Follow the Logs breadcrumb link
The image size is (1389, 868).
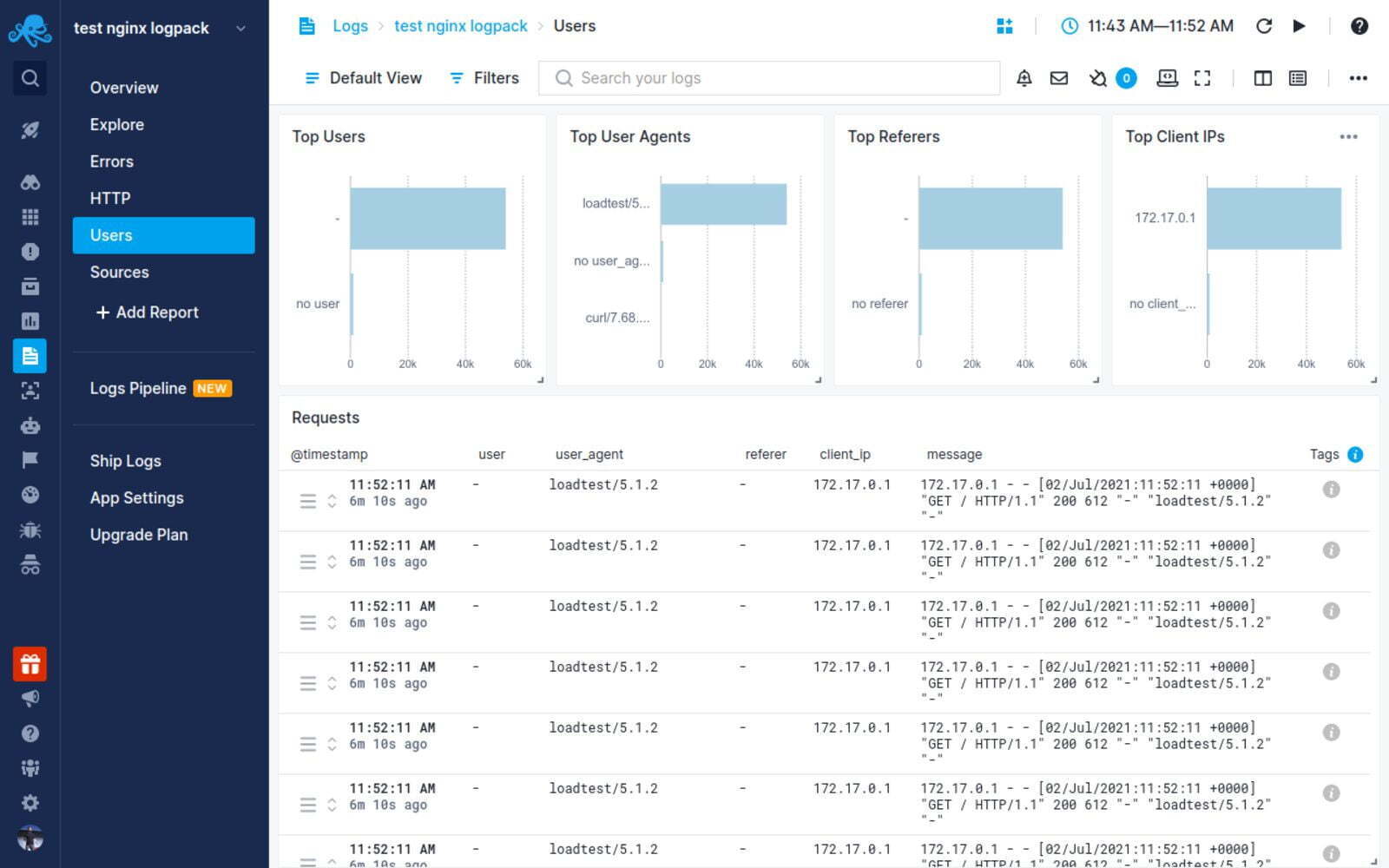pyautogui.click(x=350, y=26)
